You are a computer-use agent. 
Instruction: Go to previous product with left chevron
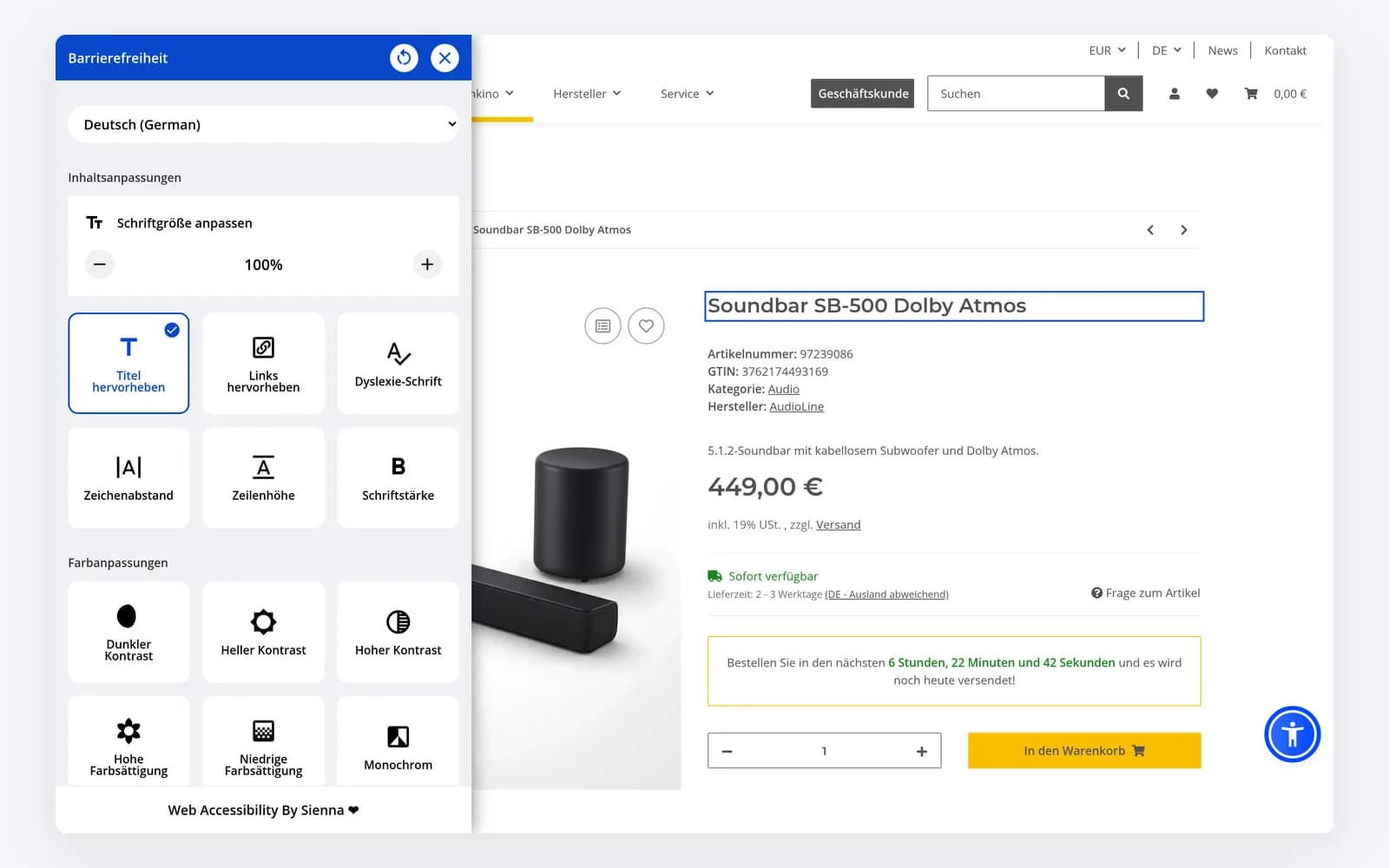point(1150,230)
